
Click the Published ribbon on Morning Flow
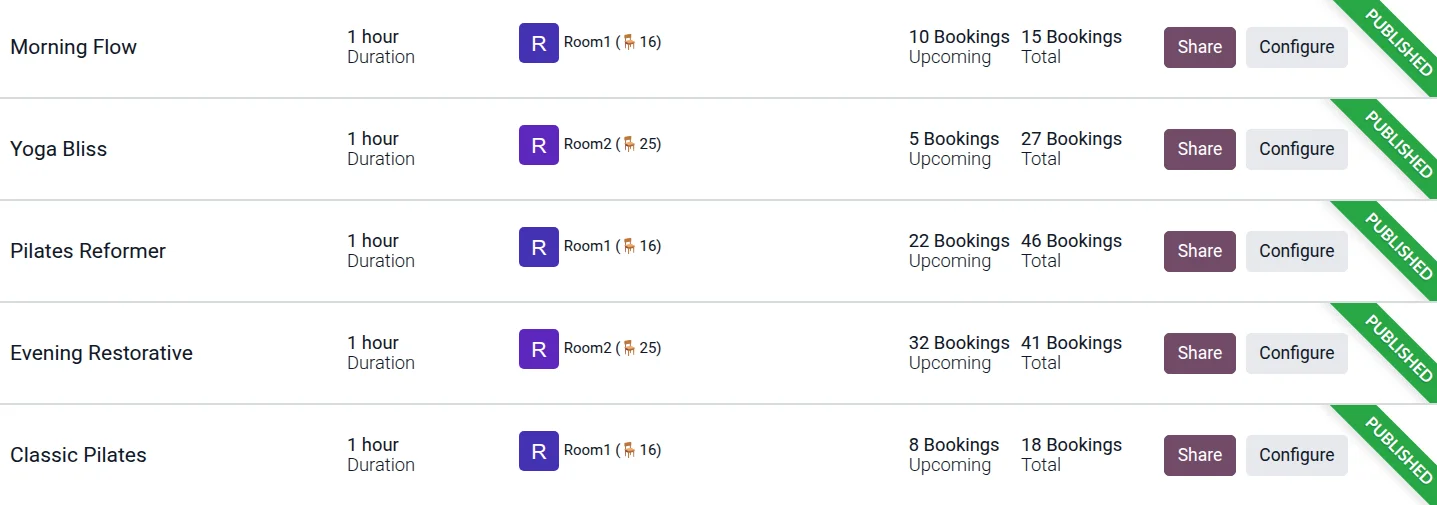click(1399, 43)
